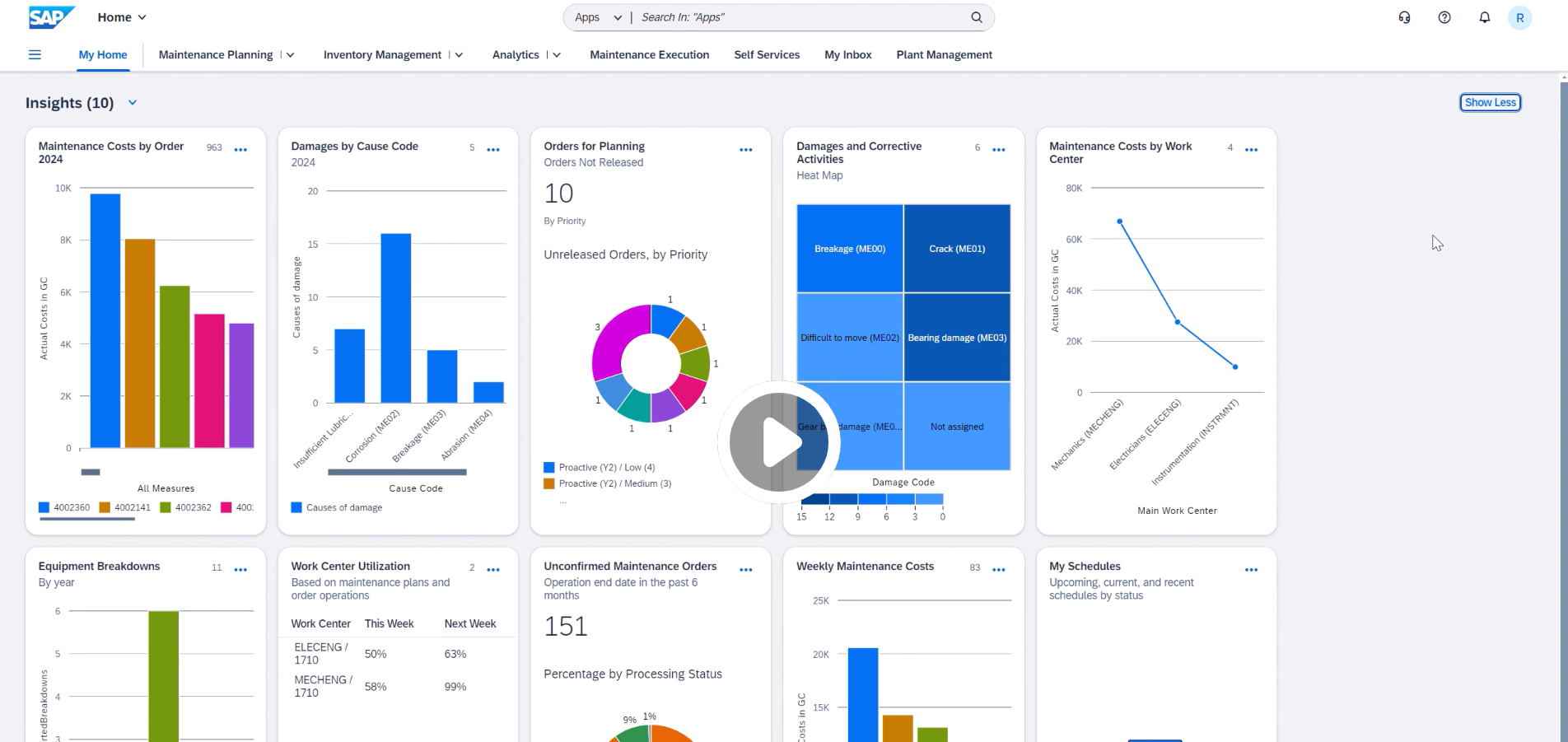Open the Home navigation dropdown

[121, 16]
